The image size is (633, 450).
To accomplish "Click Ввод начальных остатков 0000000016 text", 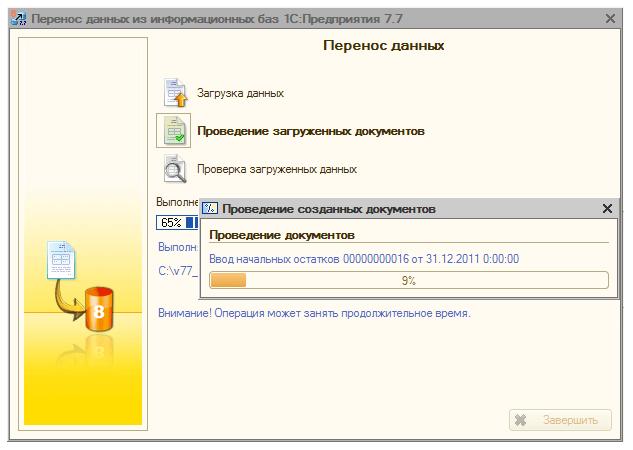I will [x=364, y=259].
